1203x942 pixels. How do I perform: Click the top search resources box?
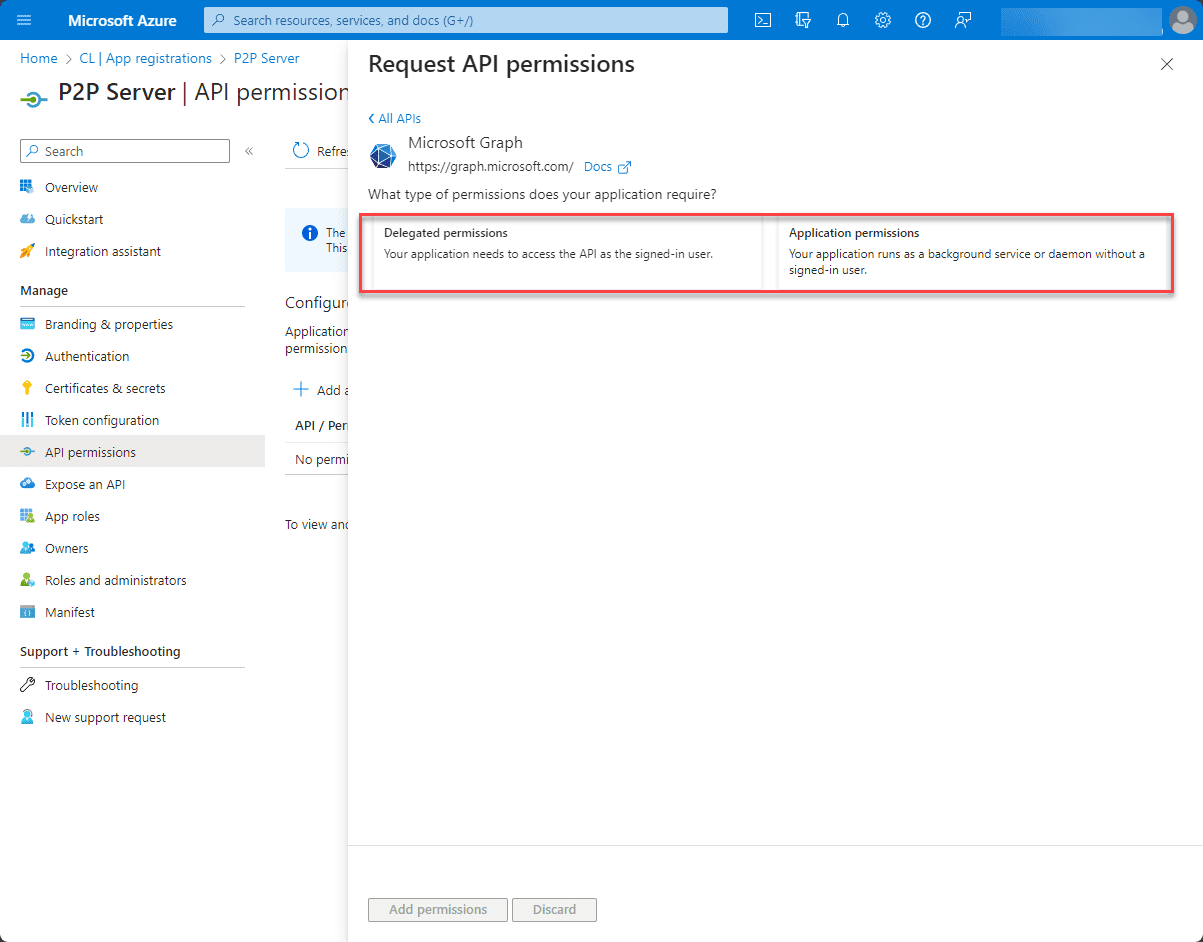click(466, 20)
